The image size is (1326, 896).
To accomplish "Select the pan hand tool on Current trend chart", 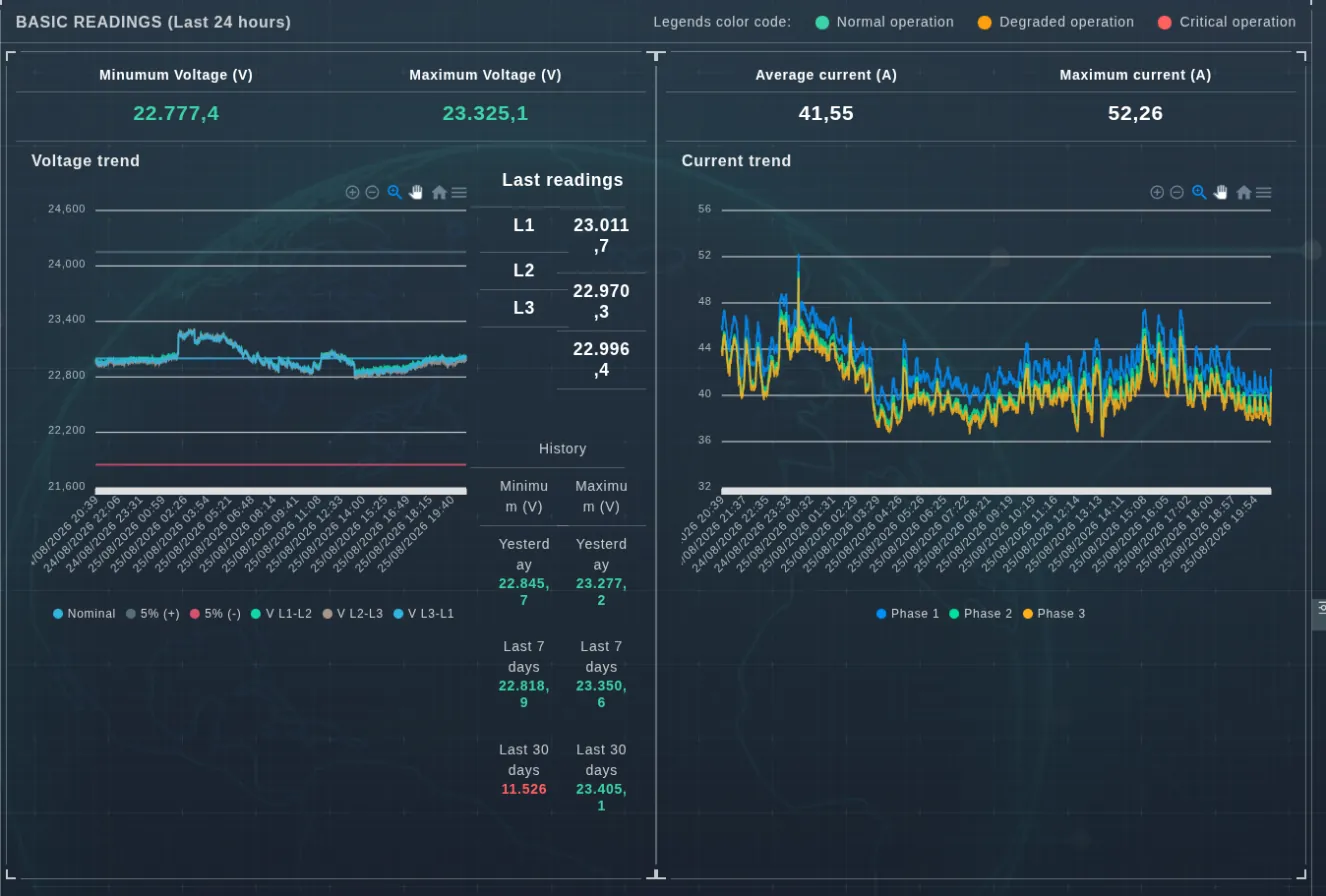I will 1221,192.
